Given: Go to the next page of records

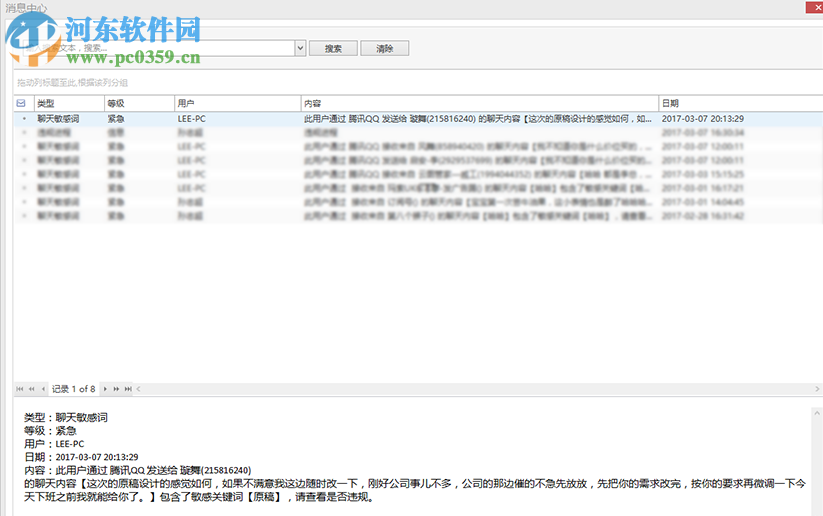Looking at the screenshot, I should pos(116,389).
